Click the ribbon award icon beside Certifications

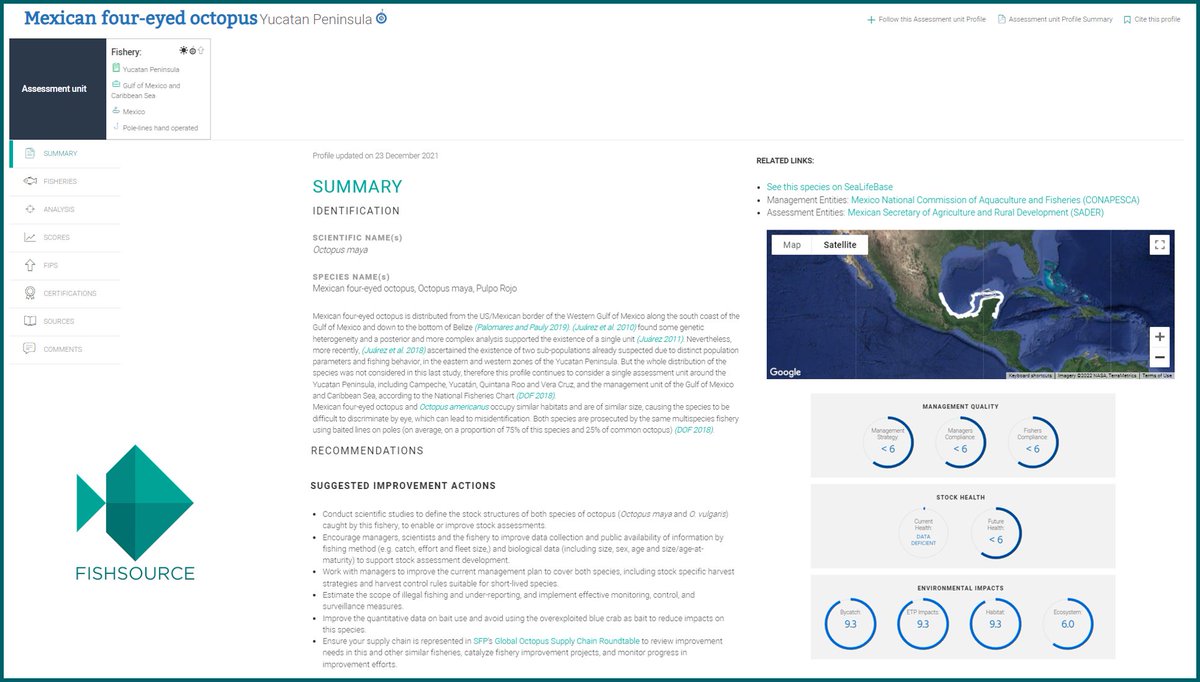[x=30, y=293]
